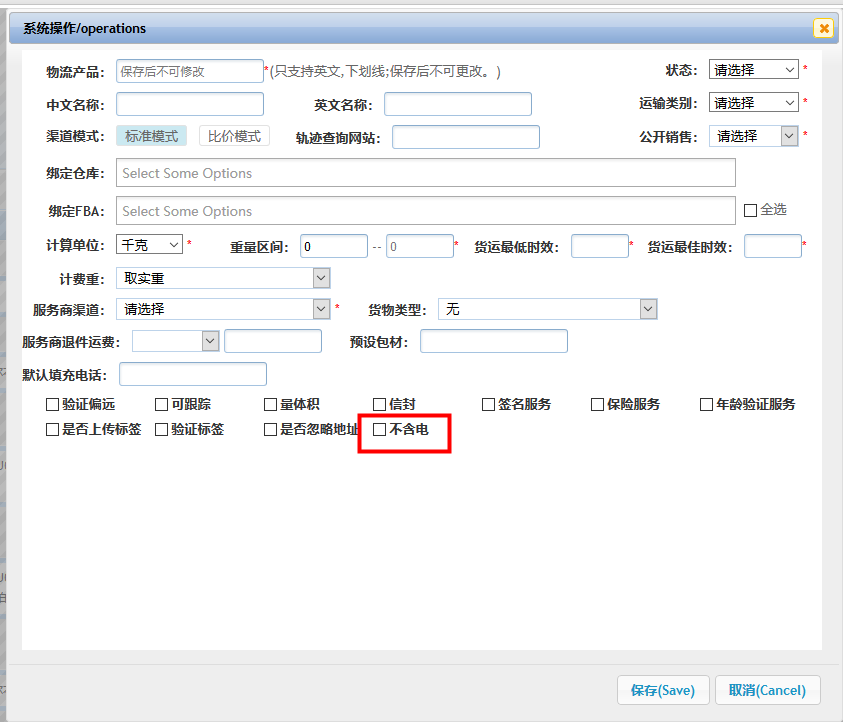
Task: Check the 全选 box for FBA
Action: pos(751,210)
